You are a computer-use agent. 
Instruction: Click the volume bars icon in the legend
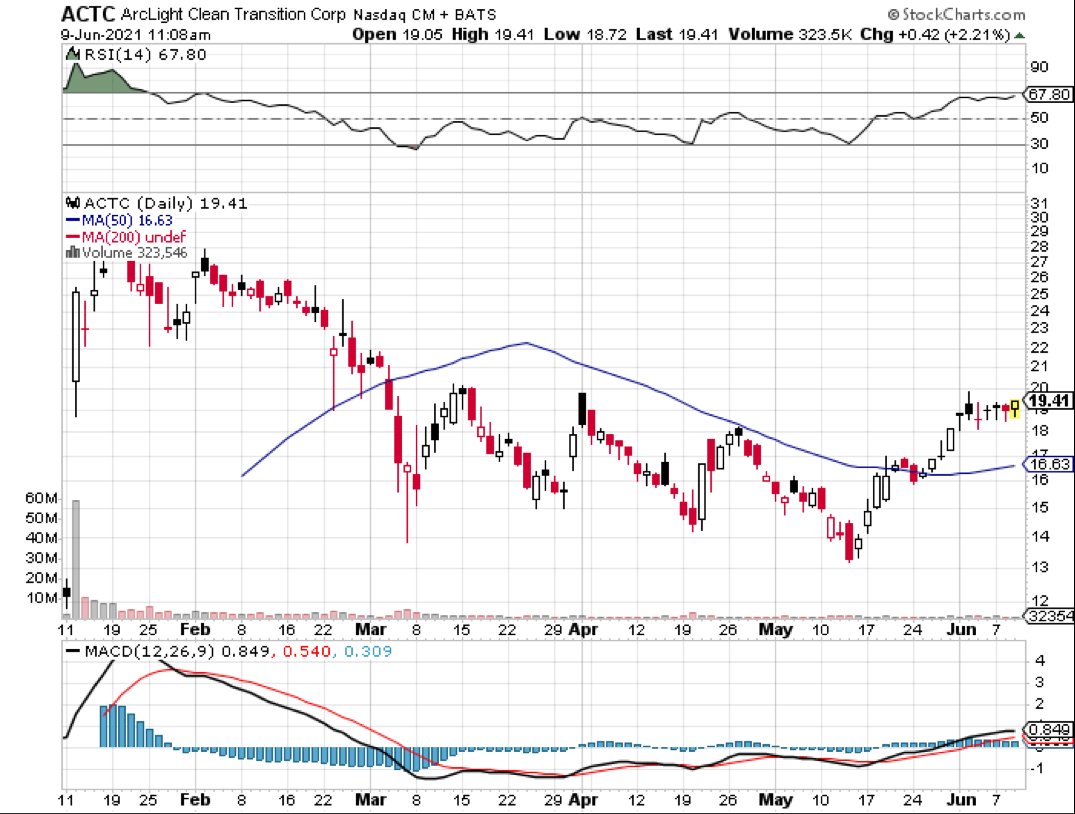73,252
